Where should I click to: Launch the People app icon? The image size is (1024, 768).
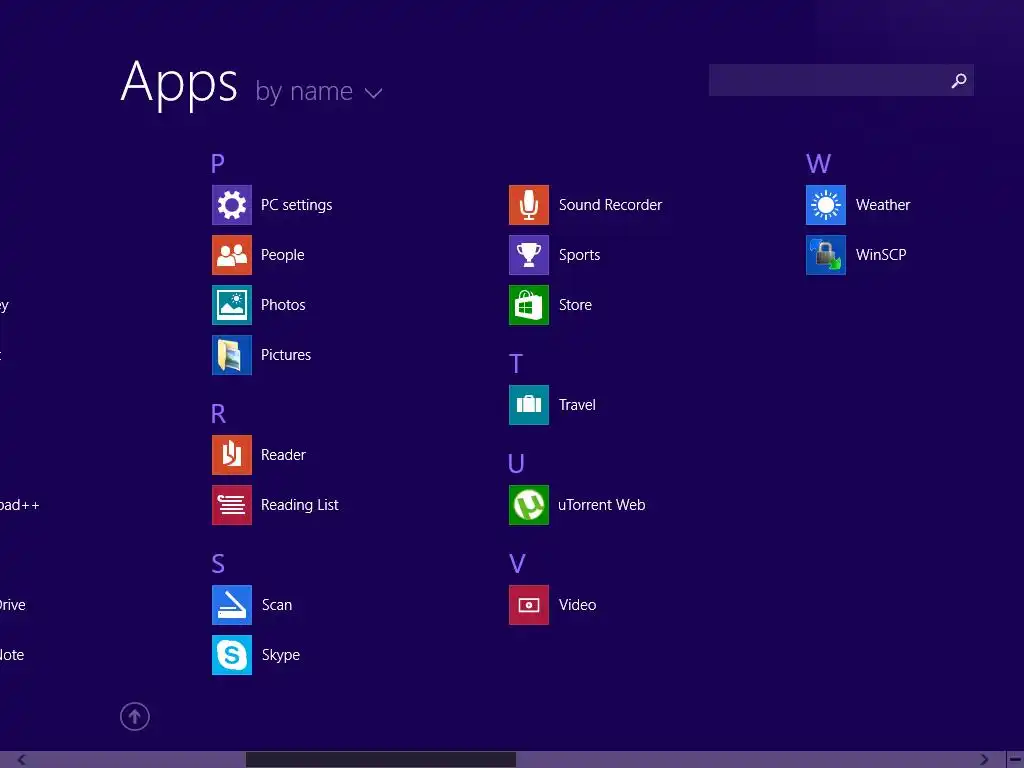[x=231, y=255]
